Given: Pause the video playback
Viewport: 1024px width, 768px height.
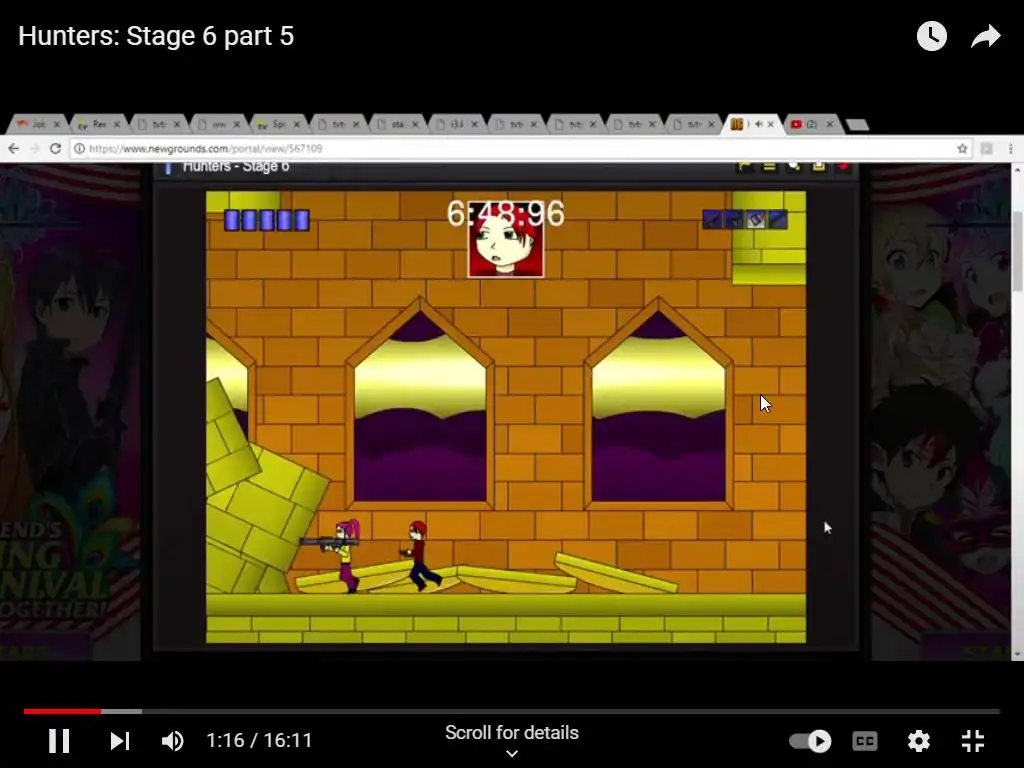Looking at the screenshot, I should point(59,741).
